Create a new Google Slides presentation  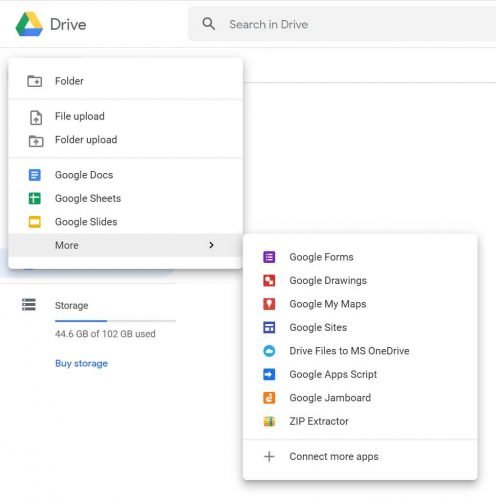pyautogui.click(x=125, y=222)
